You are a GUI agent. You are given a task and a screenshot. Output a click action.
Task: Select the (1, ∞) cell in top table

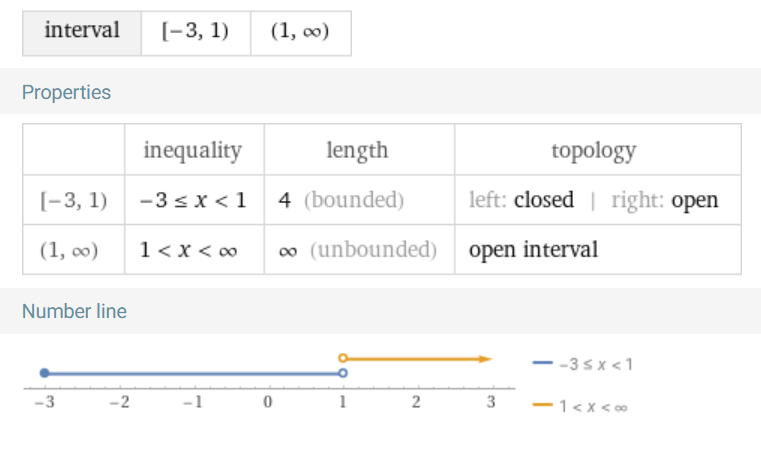pyautogui.click(x=300, y=32)
